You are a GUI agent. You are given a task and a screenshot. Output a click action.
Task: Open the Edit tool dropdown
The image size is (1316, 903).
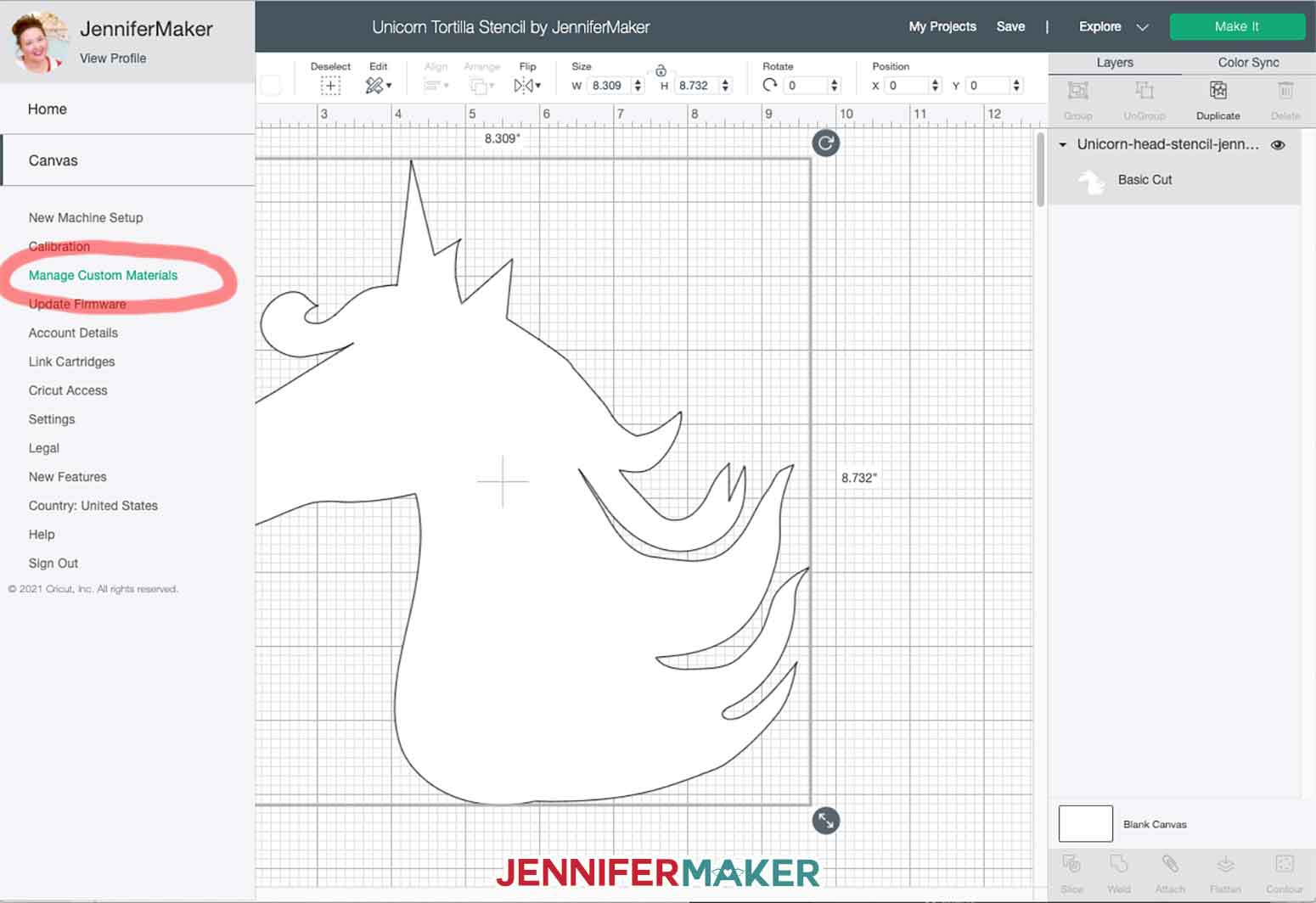pyautogui.click(x=378, y=85)
